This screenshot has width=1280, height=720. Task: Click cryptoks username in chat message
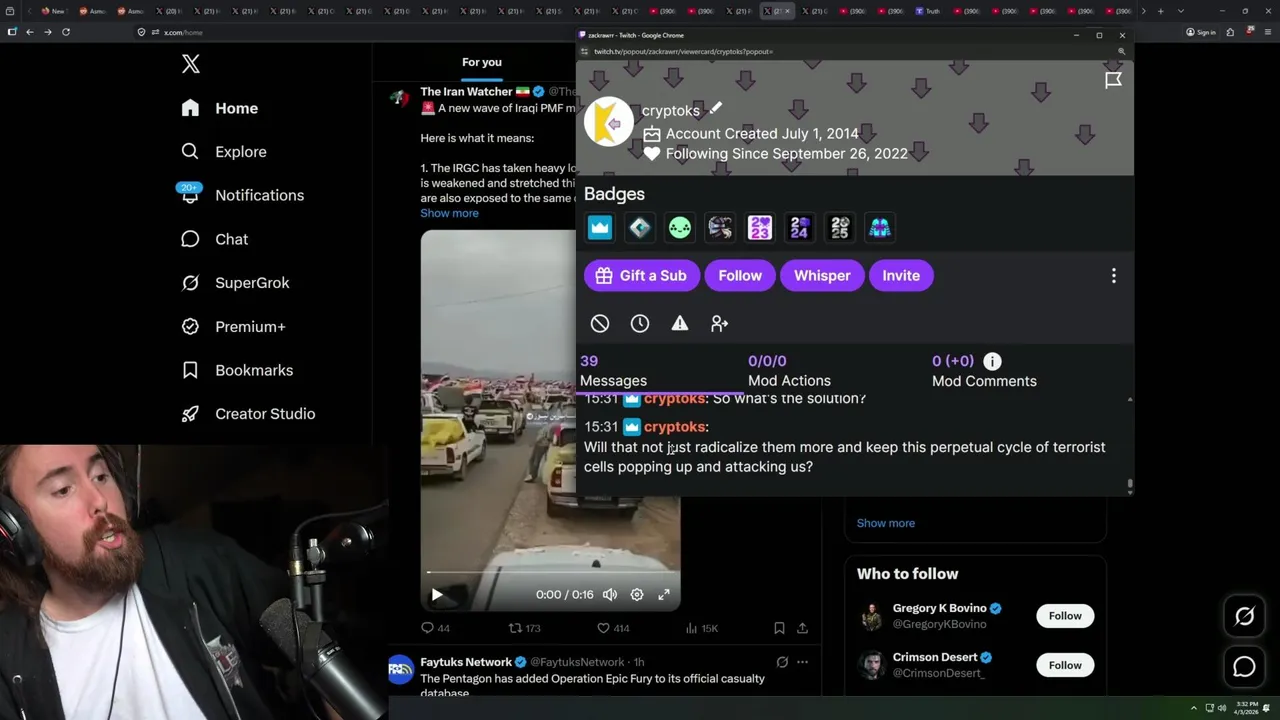675,427
